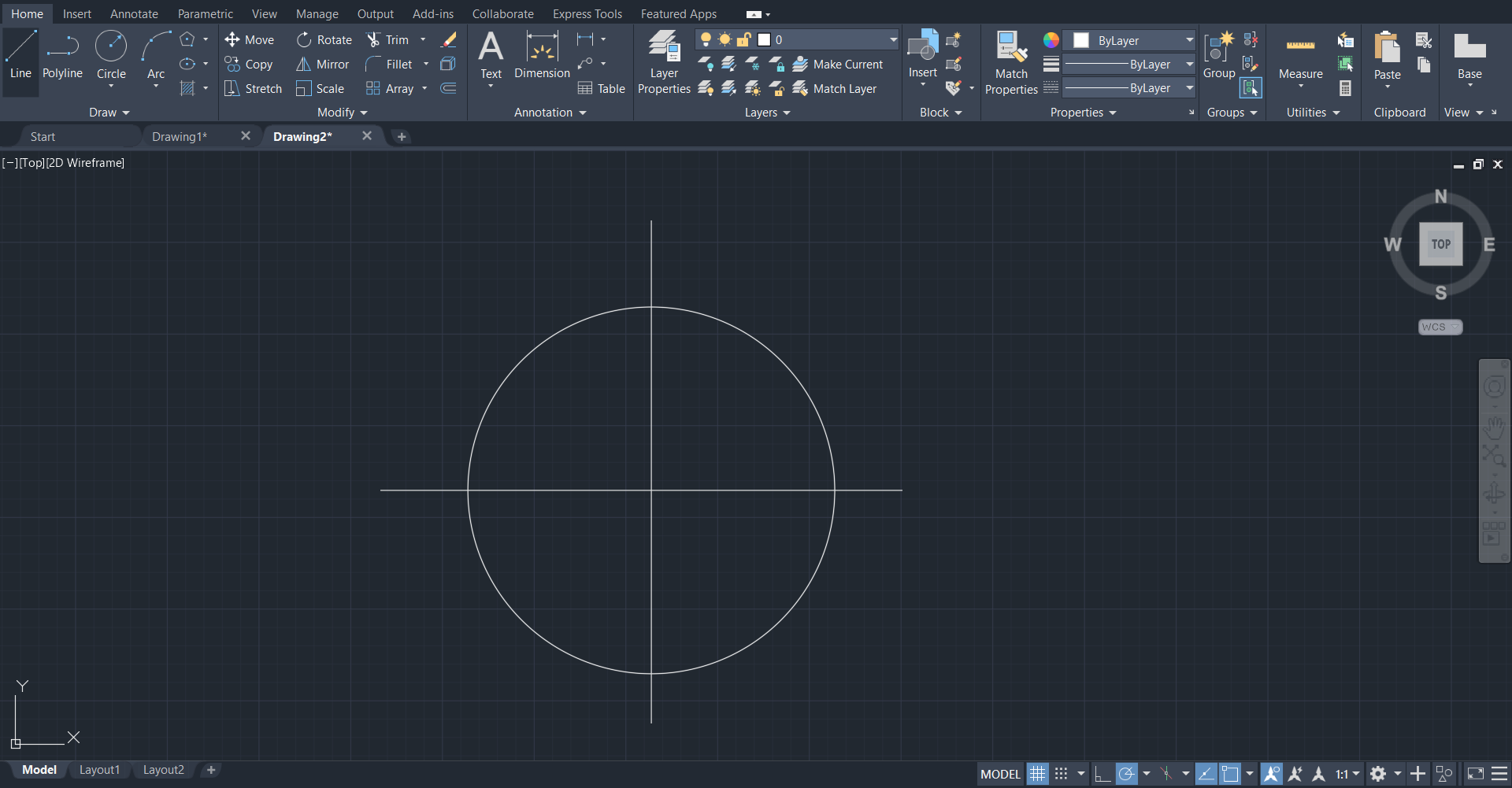Click the Match Properties icon
Screen dimensions: 1512x788
tap(1010, 47)
